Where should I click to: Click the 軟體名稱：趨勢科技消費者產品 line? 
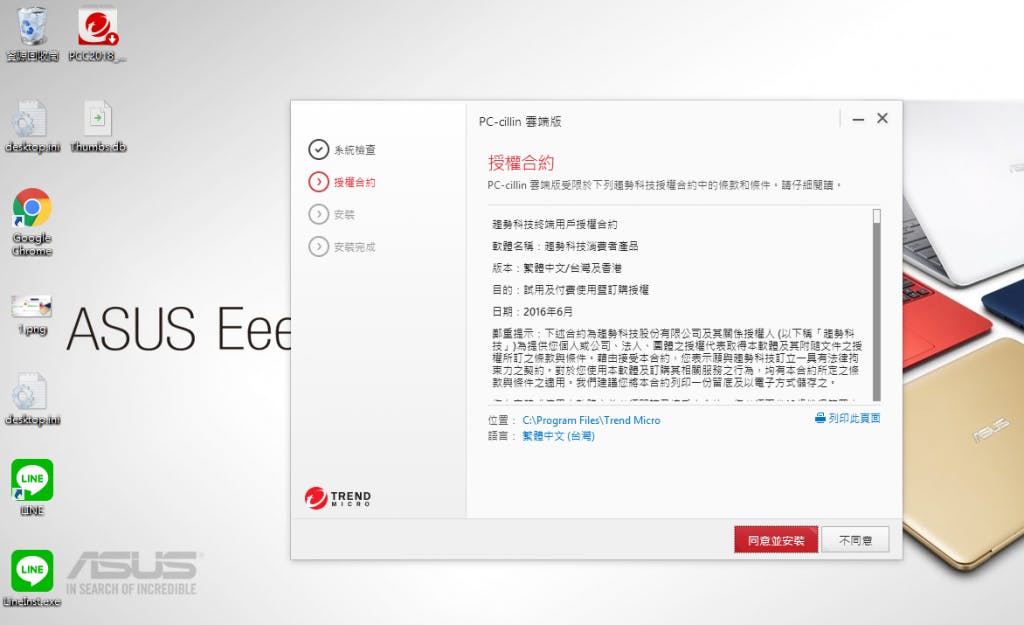(565, 246)
